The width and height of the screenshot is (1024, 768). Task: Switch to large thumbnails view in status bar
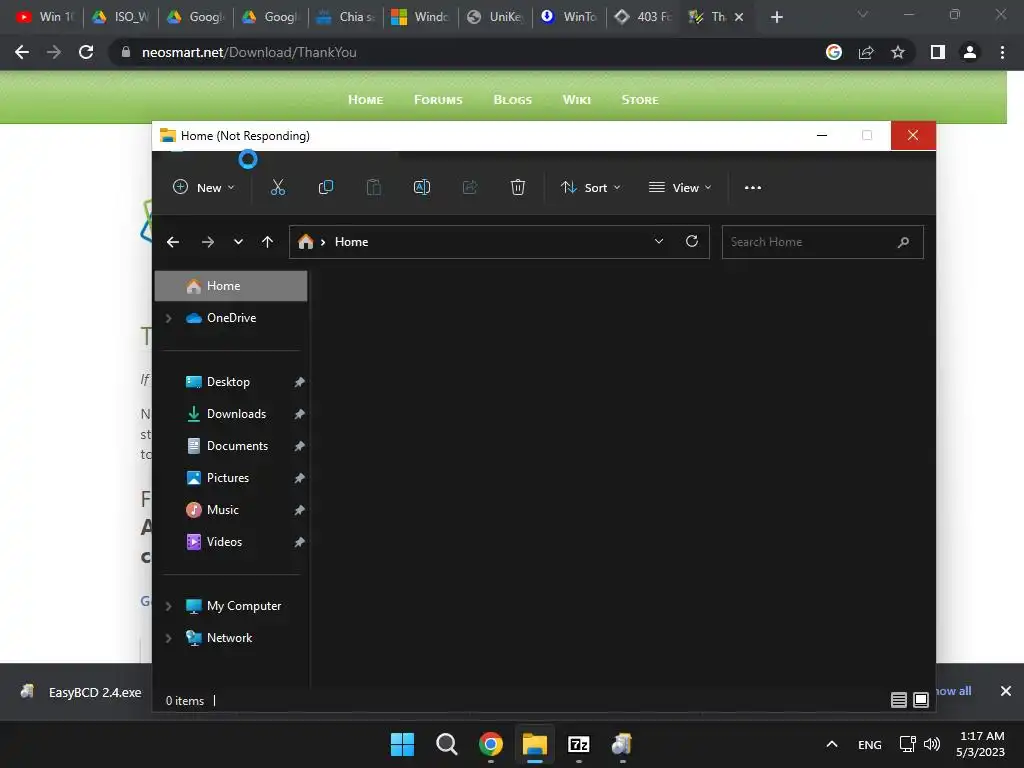click(921, 700)
